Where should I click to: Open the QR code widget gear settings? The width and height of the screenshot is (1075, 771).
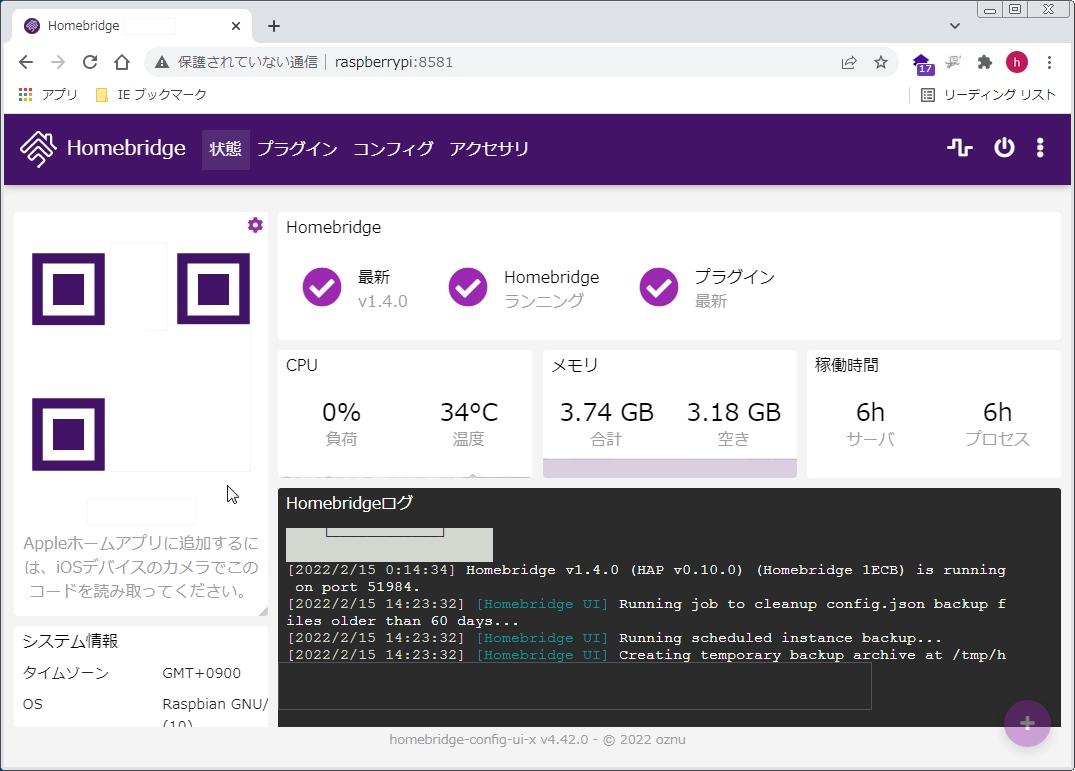(255, 225)
